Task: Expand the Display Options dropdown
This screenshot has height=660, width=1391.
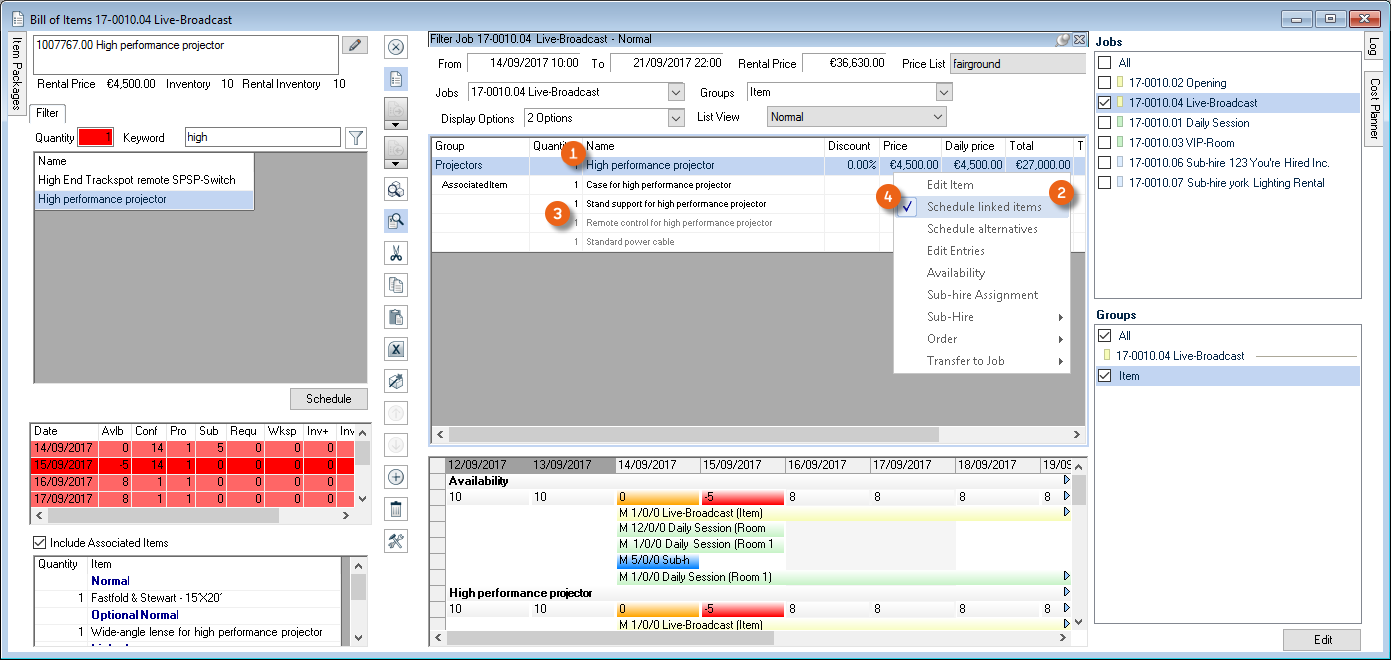Action: (675, 117)
